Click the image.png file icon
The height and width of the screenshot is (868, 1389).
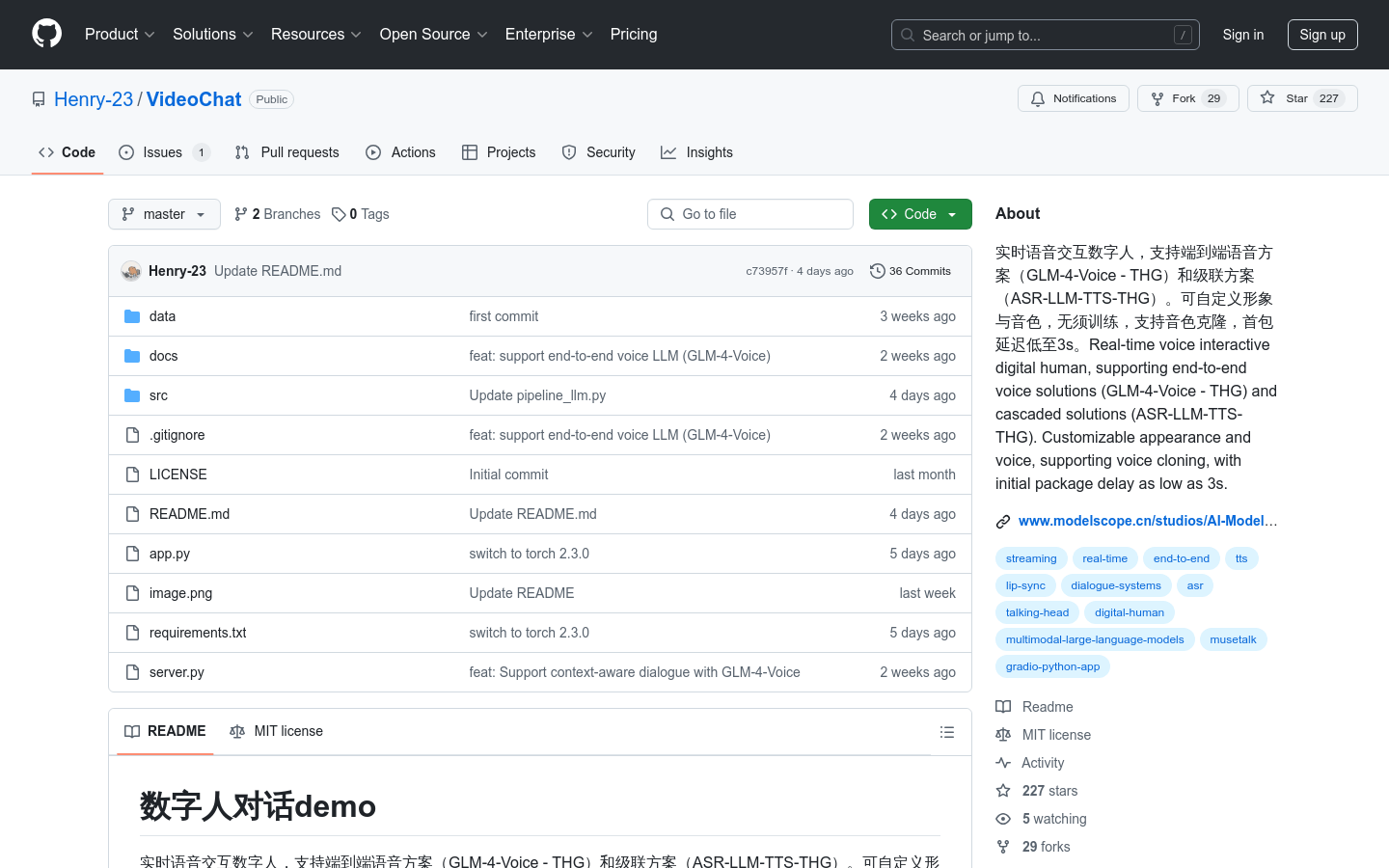[132, 593]
